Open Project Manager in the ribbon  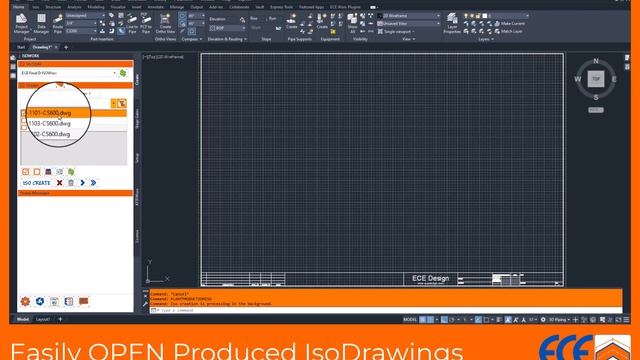pos(21,24)
